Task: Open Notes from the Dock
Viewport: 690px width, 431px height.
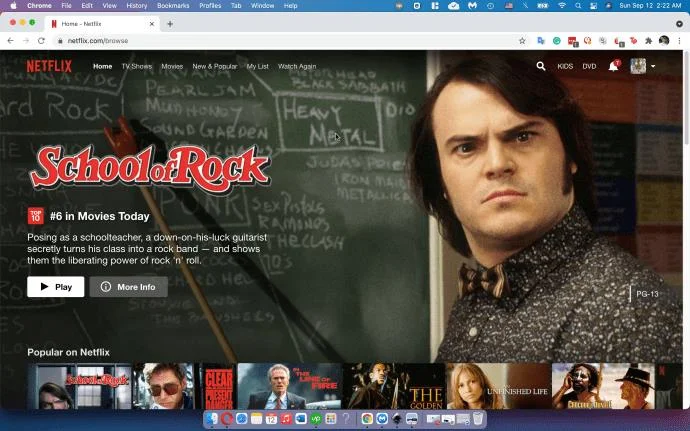Action: click(x=257, y=419)
